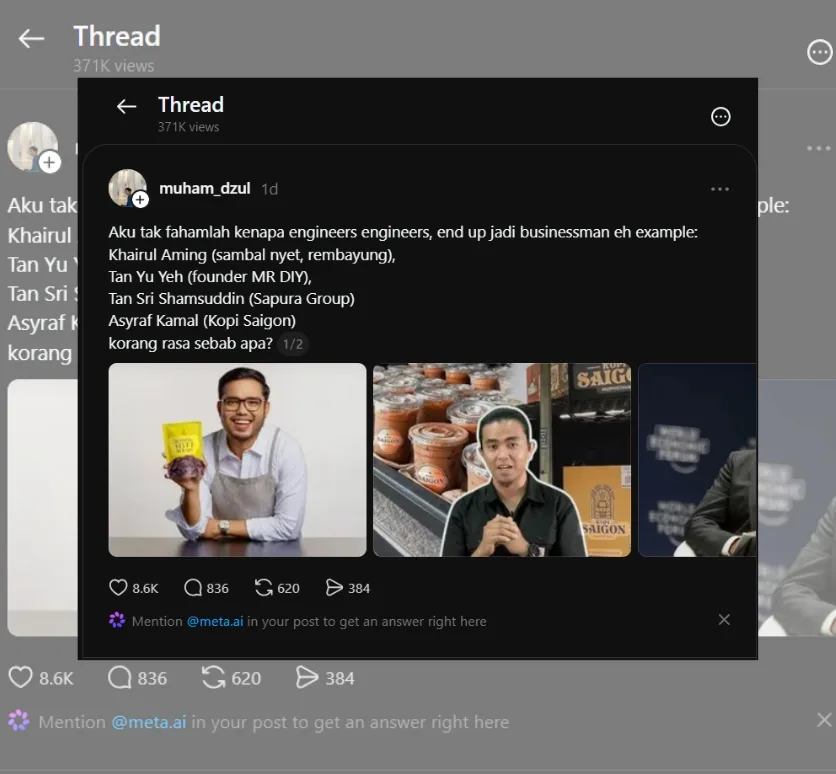The width and height of the screenshot is (836, 774).
Task: Open muham_dzul avatar in front post
Action: pos(127,187)
